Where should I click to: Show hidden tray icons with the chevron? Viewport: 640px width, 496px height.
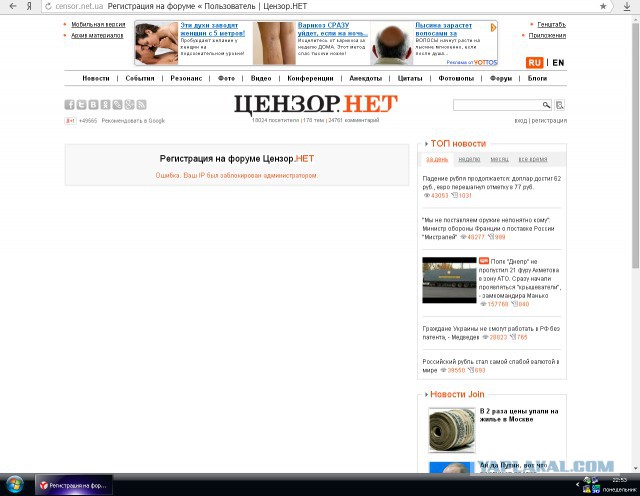578,485
